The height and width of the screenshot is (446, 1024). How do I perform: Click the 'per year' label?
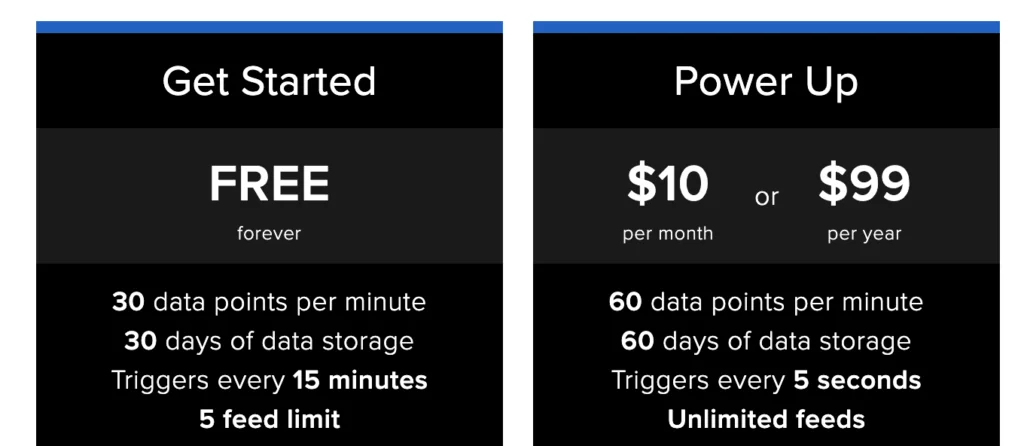(864, 234)
